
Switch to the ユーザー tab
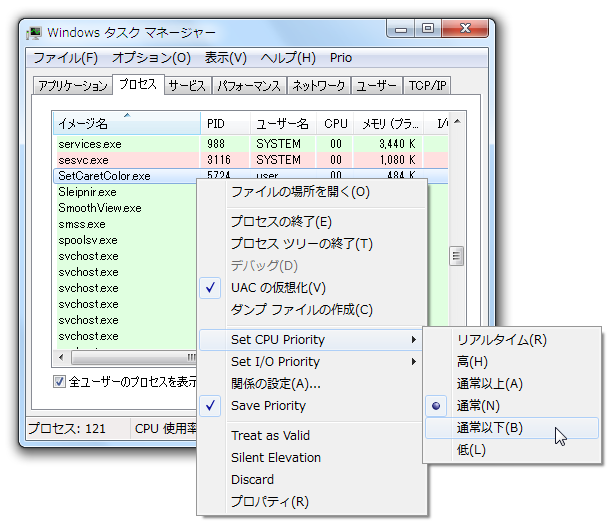click(x=376, y=86)
